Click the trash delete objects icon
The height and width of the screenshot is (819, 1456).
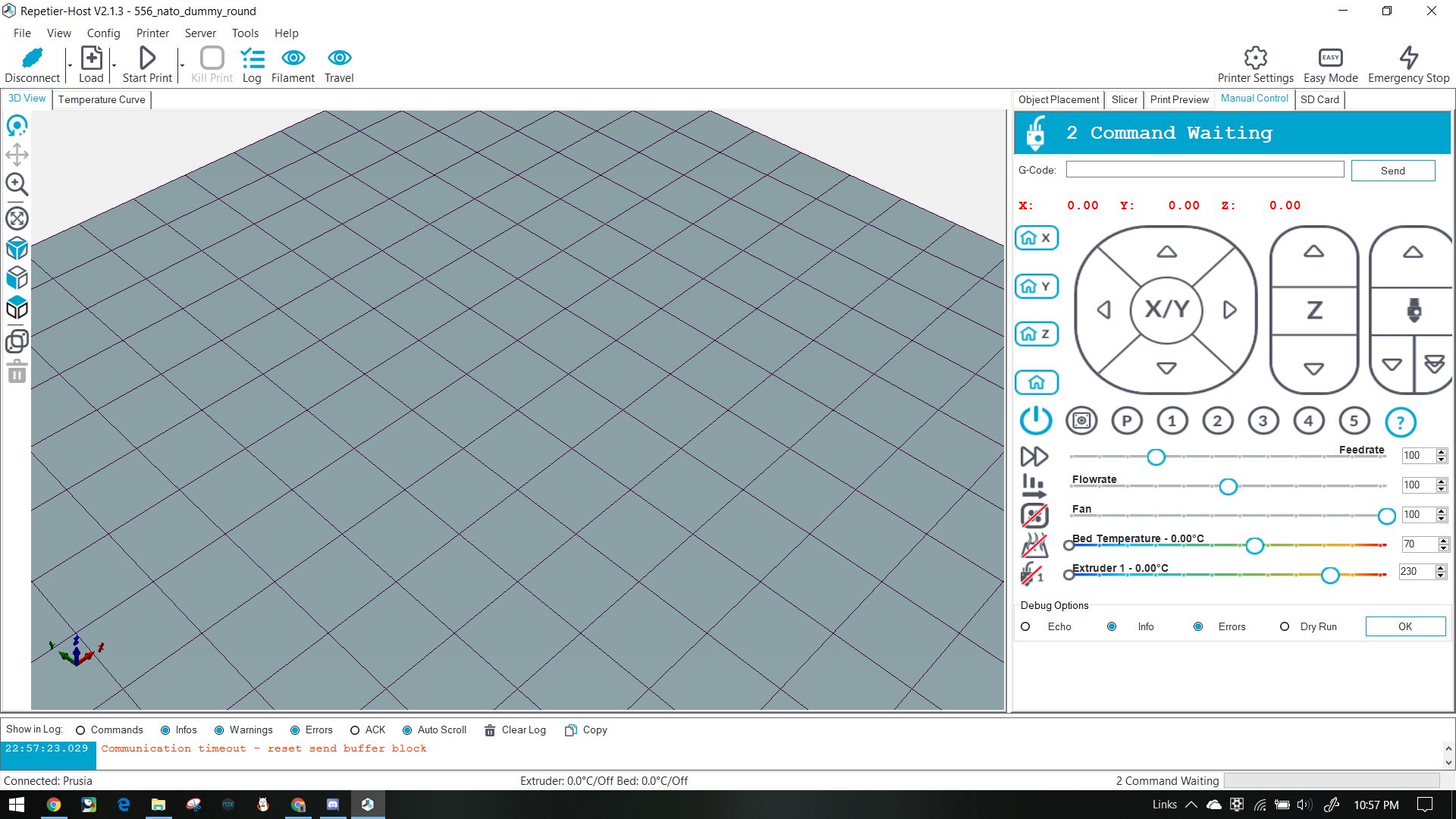coord(17,372)
